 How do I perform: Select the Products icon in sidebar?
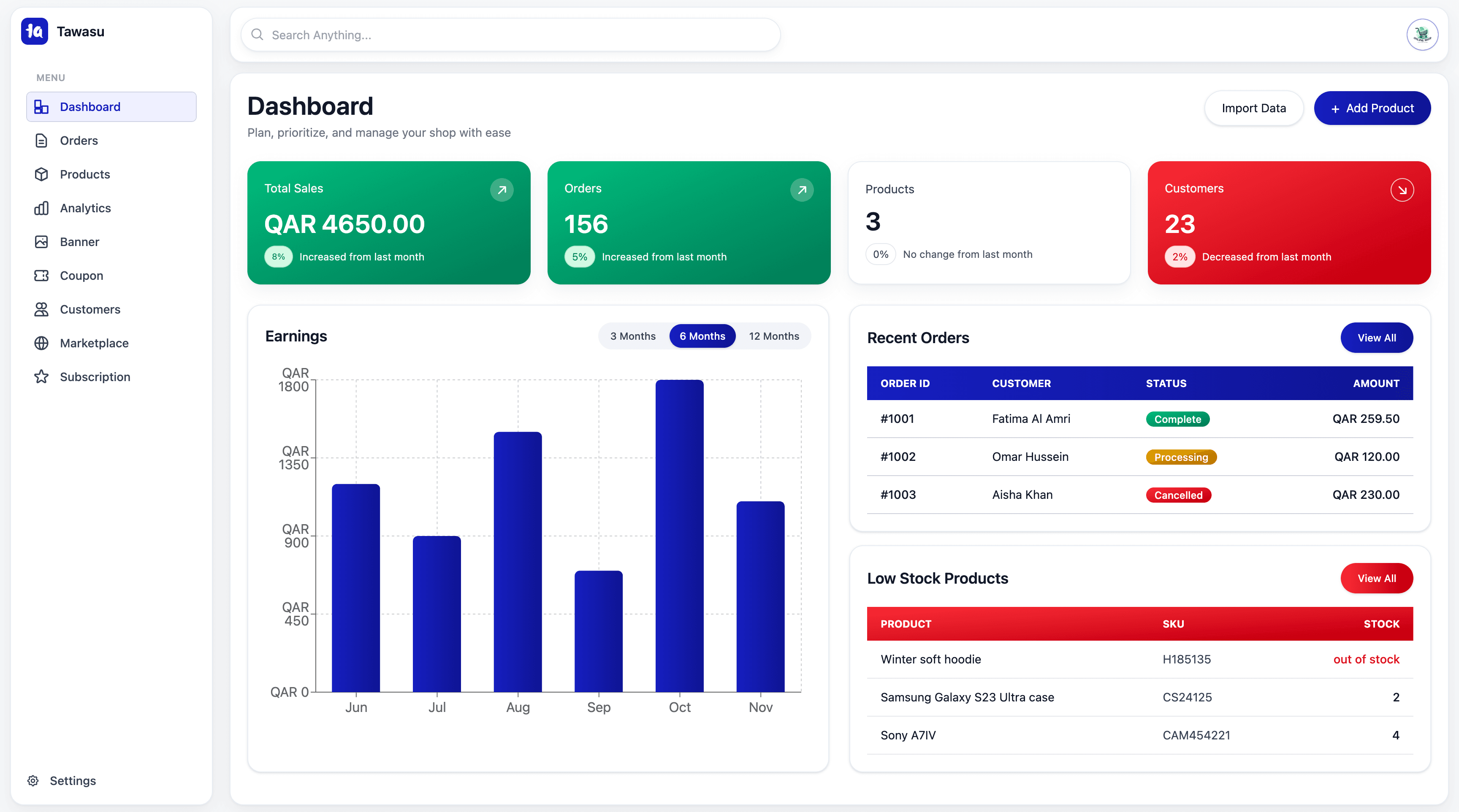point(42,174)
